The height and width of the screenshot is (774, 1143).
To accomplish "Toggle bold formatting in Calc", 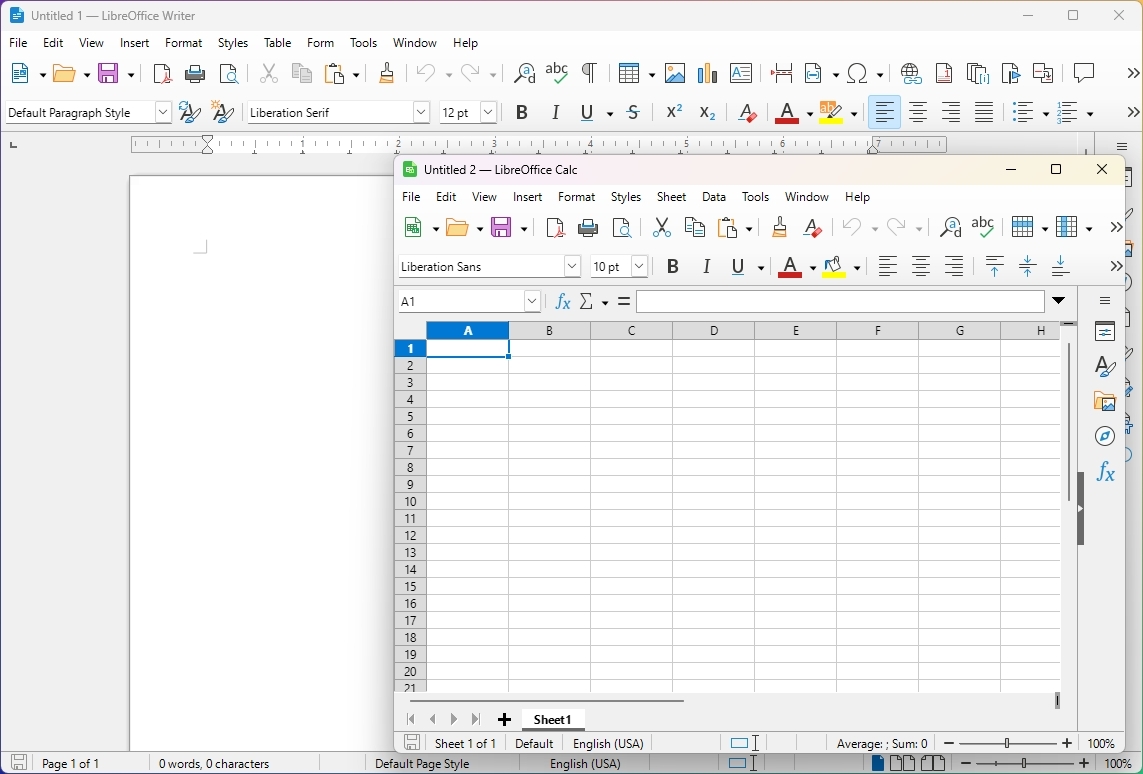I will [x=672, y=267].
